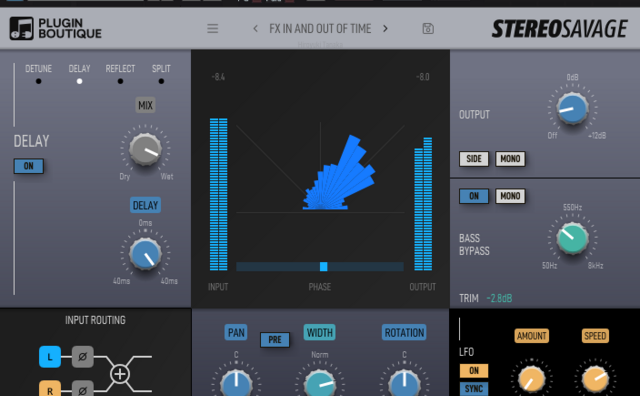The image size is (640, 396).
Task: Click the Phase correlation slider handle
Action: click(x=323, y=267)
